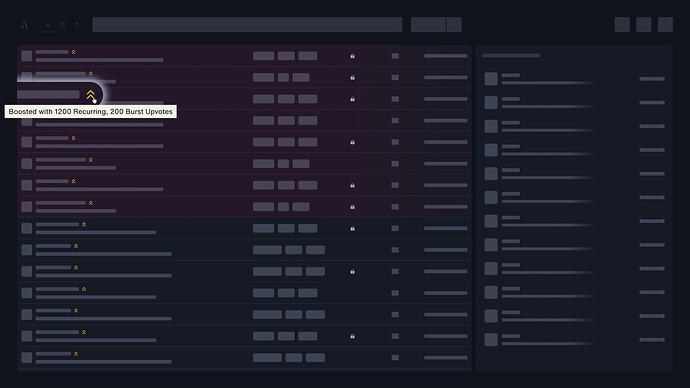Click the first row's avatar thumbnail

pos(27,56)
